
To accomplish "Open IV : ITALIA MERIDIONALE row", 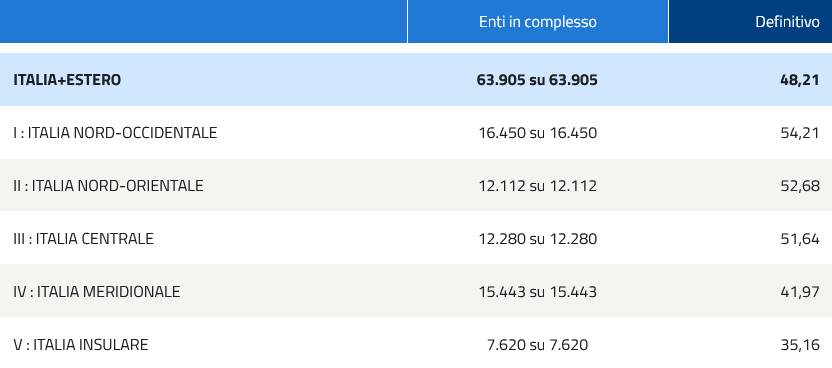I will pyautogui.click(x=416, y=292).
